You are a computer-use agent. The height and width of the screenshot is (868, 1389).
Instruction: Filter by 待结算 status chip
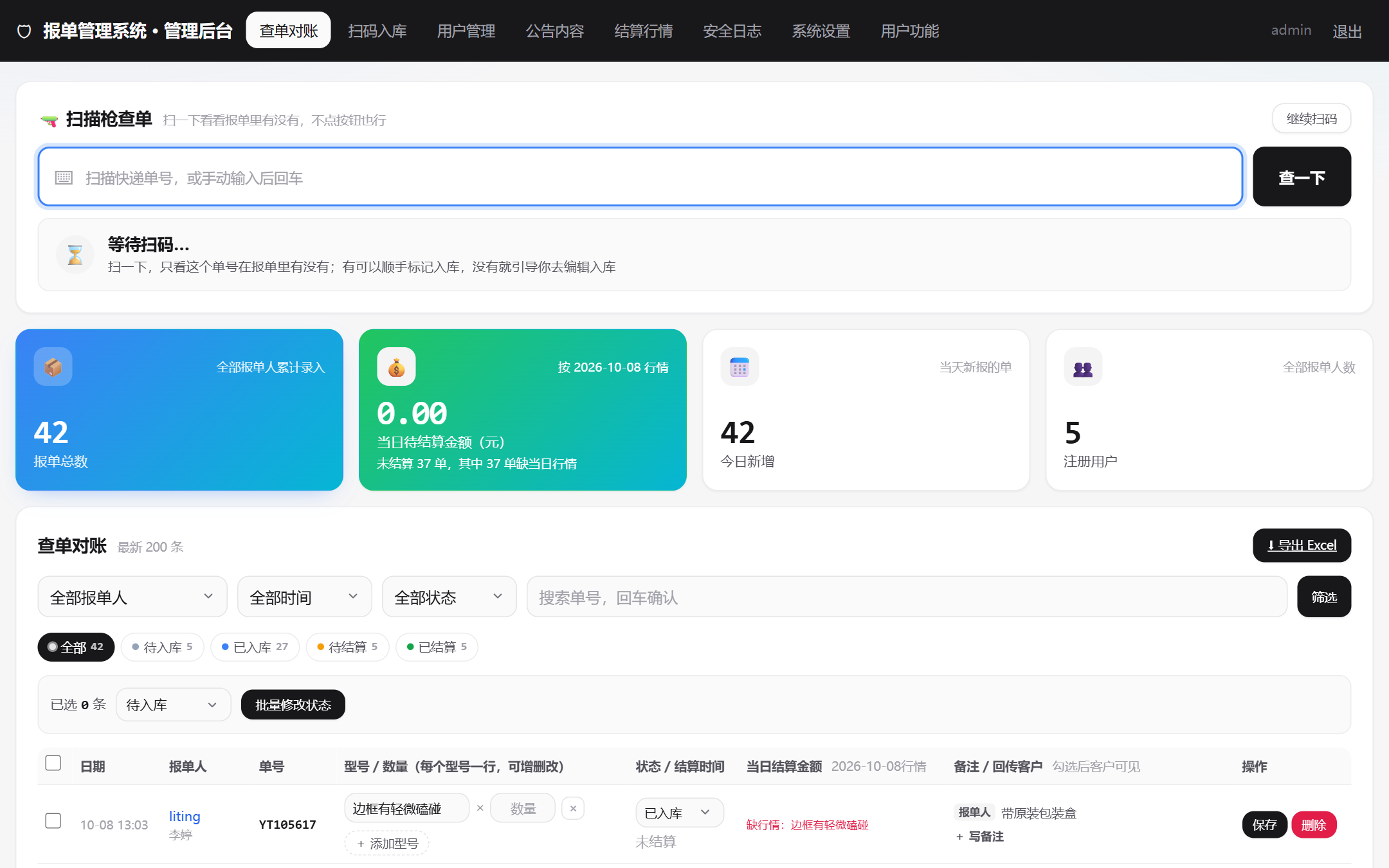347,647
